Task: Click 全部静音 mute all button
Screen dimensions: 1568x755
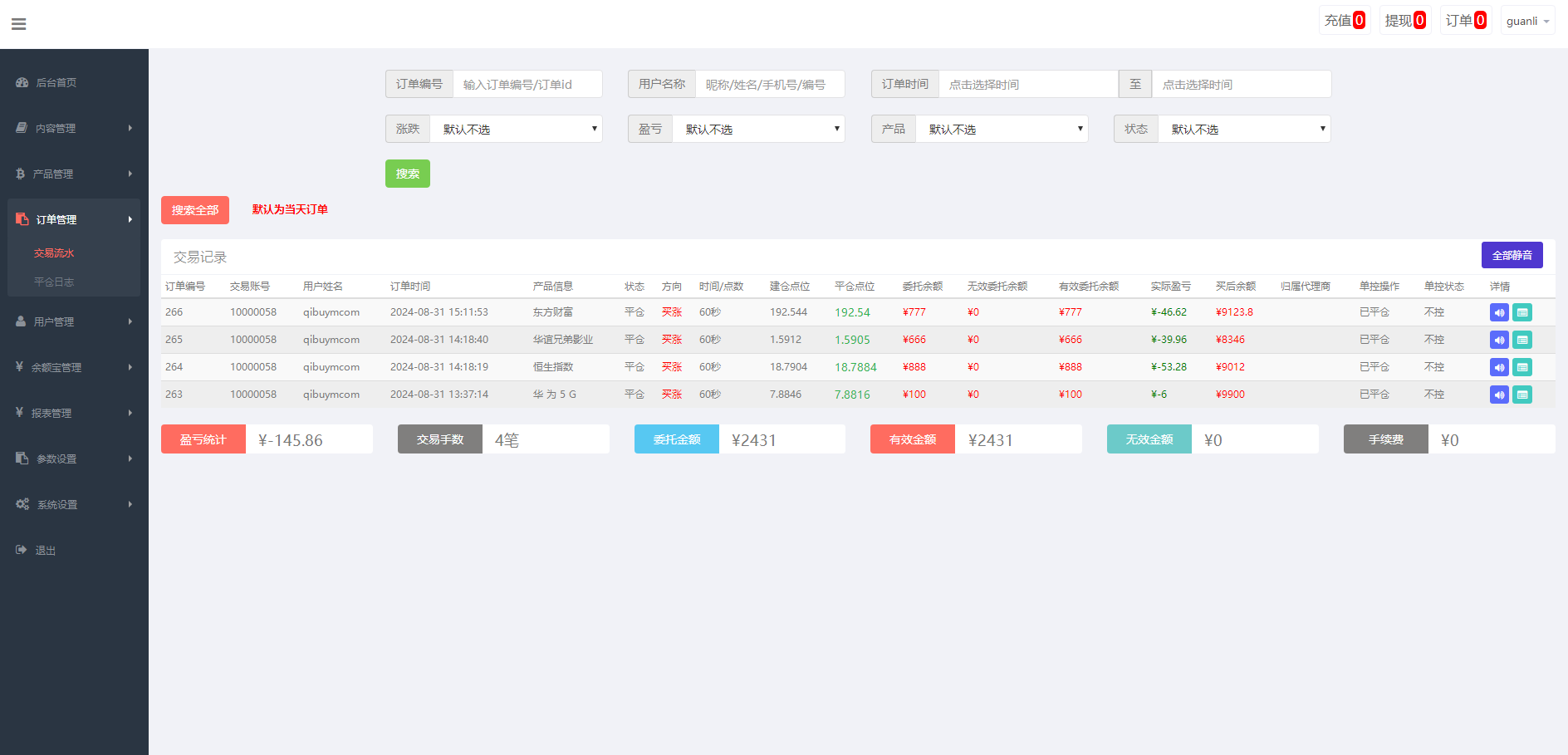Action: [1512, 255]
